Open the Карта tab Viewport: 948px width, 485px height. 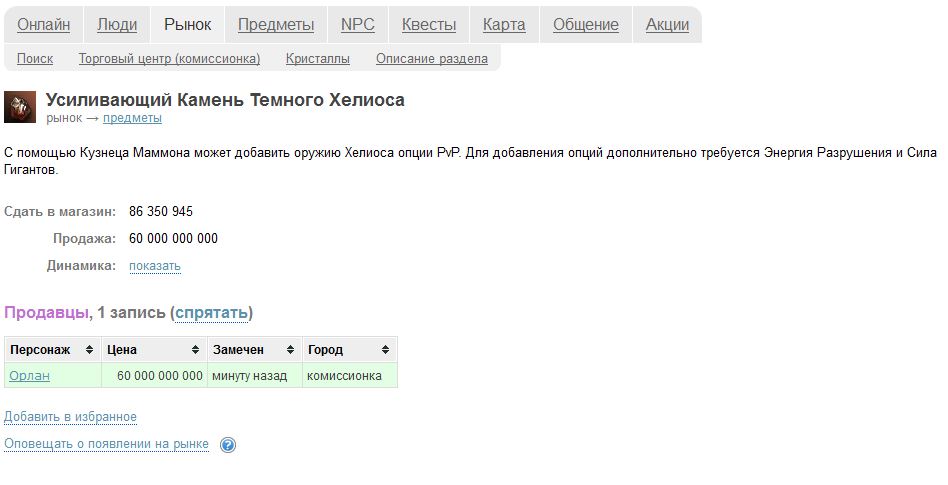coord(504,25)
